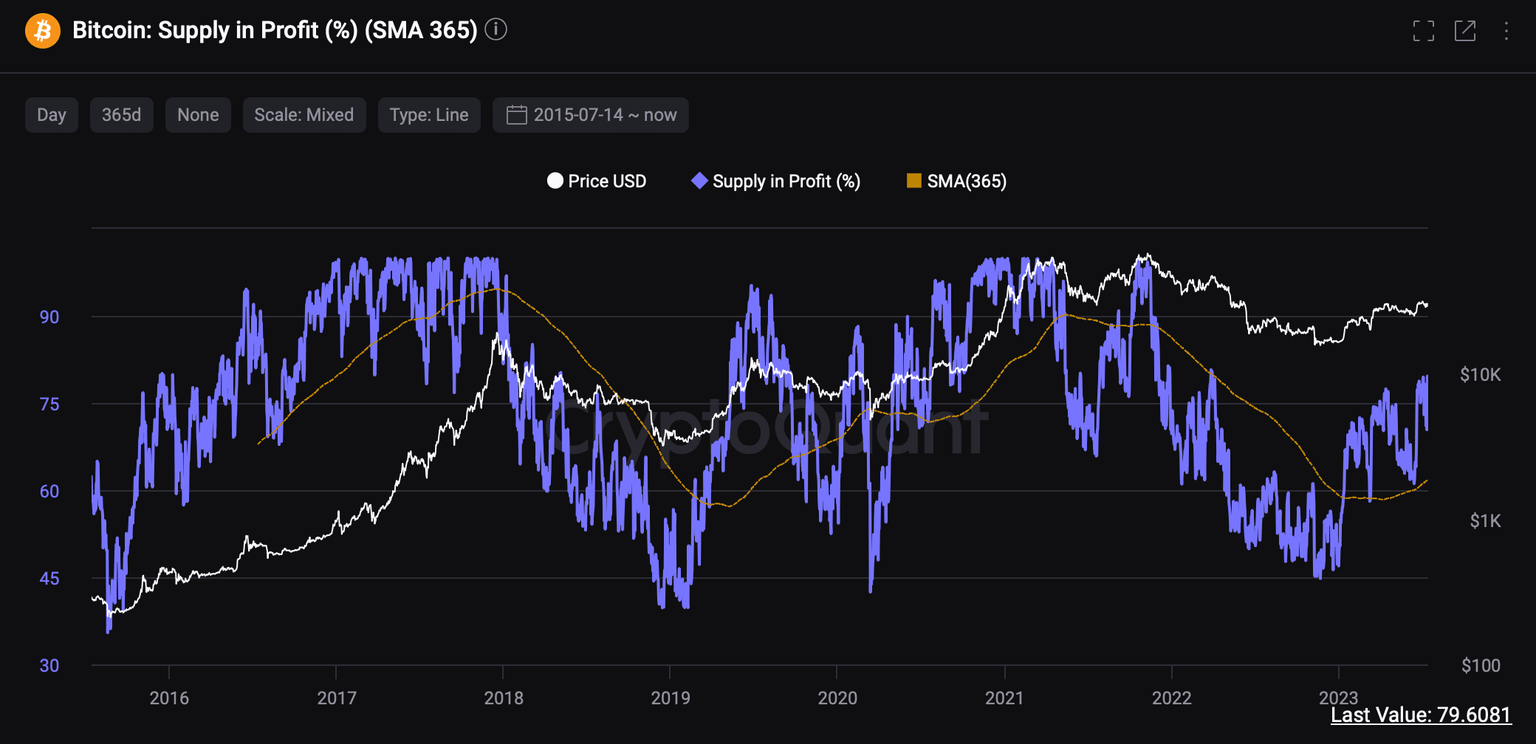Select the Supply in Profit diamond marker
Viewport: 1536px width, 744px height.
698,181
